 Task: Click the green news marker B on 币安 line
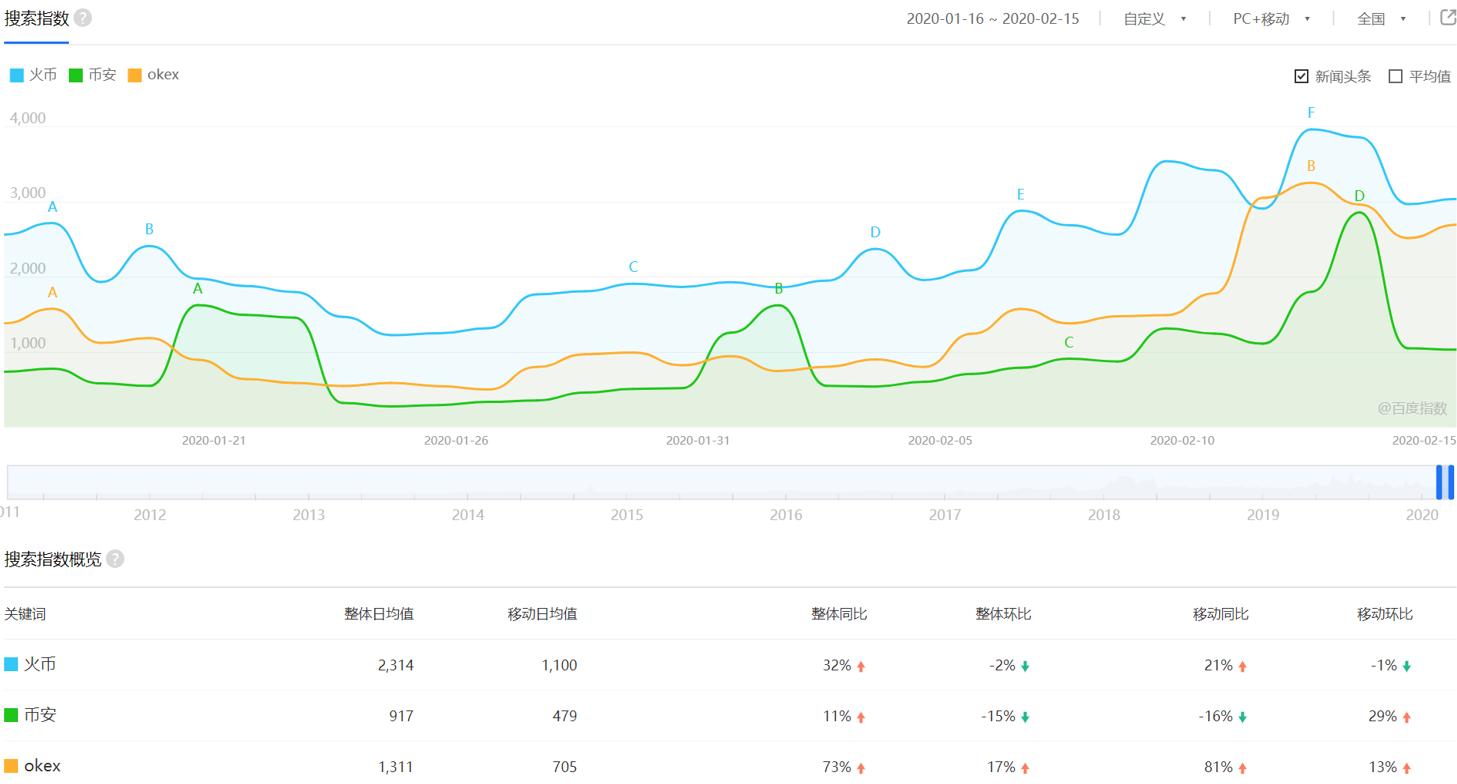(x=779, y=288)
